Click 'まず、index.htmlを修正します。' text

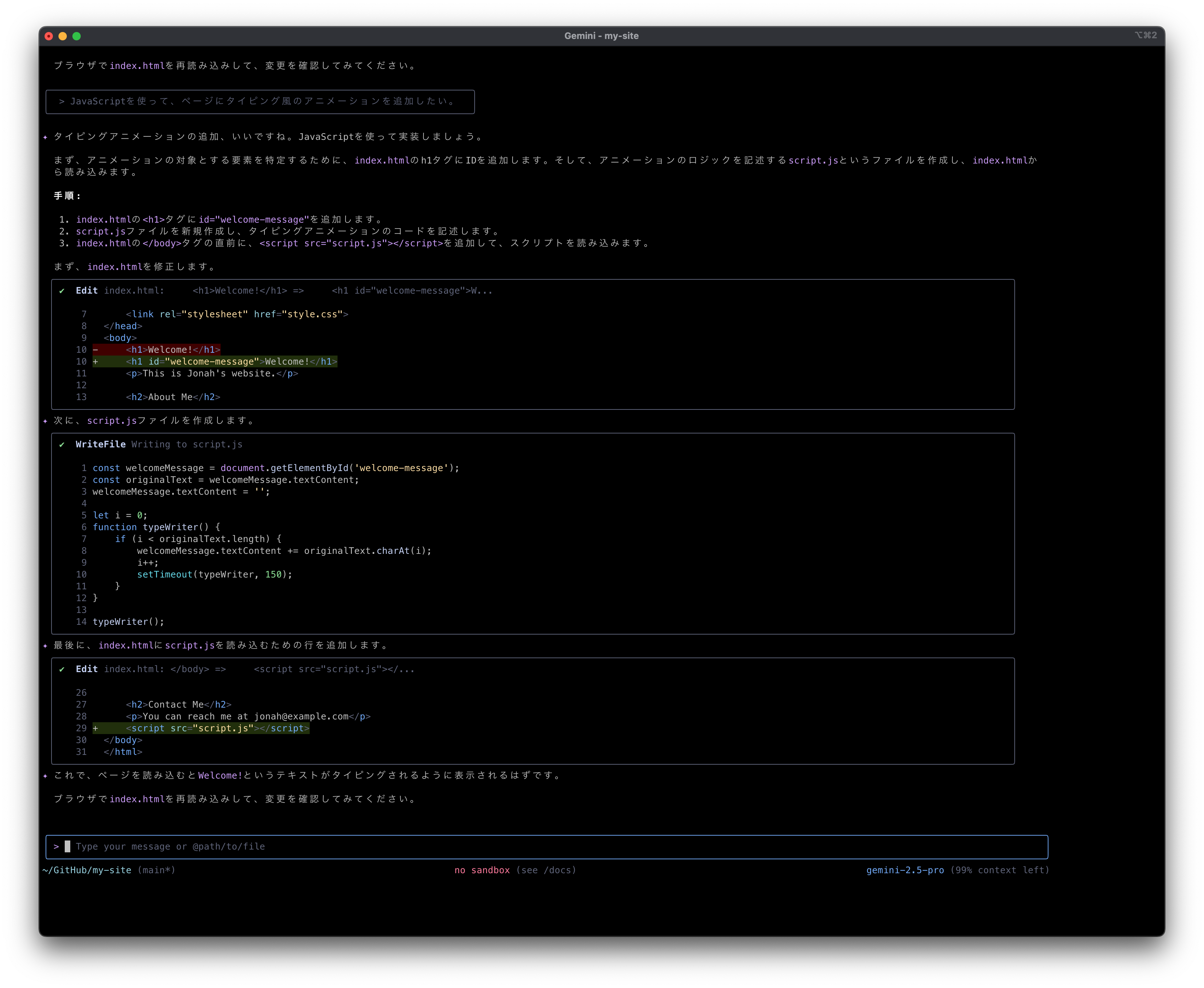pyautogui.click(x=135, y=267)
